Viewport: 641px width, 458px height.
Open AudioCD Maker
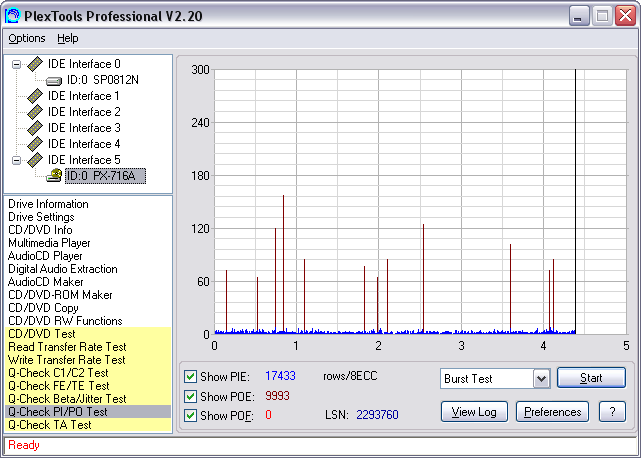tap(45, 282)
